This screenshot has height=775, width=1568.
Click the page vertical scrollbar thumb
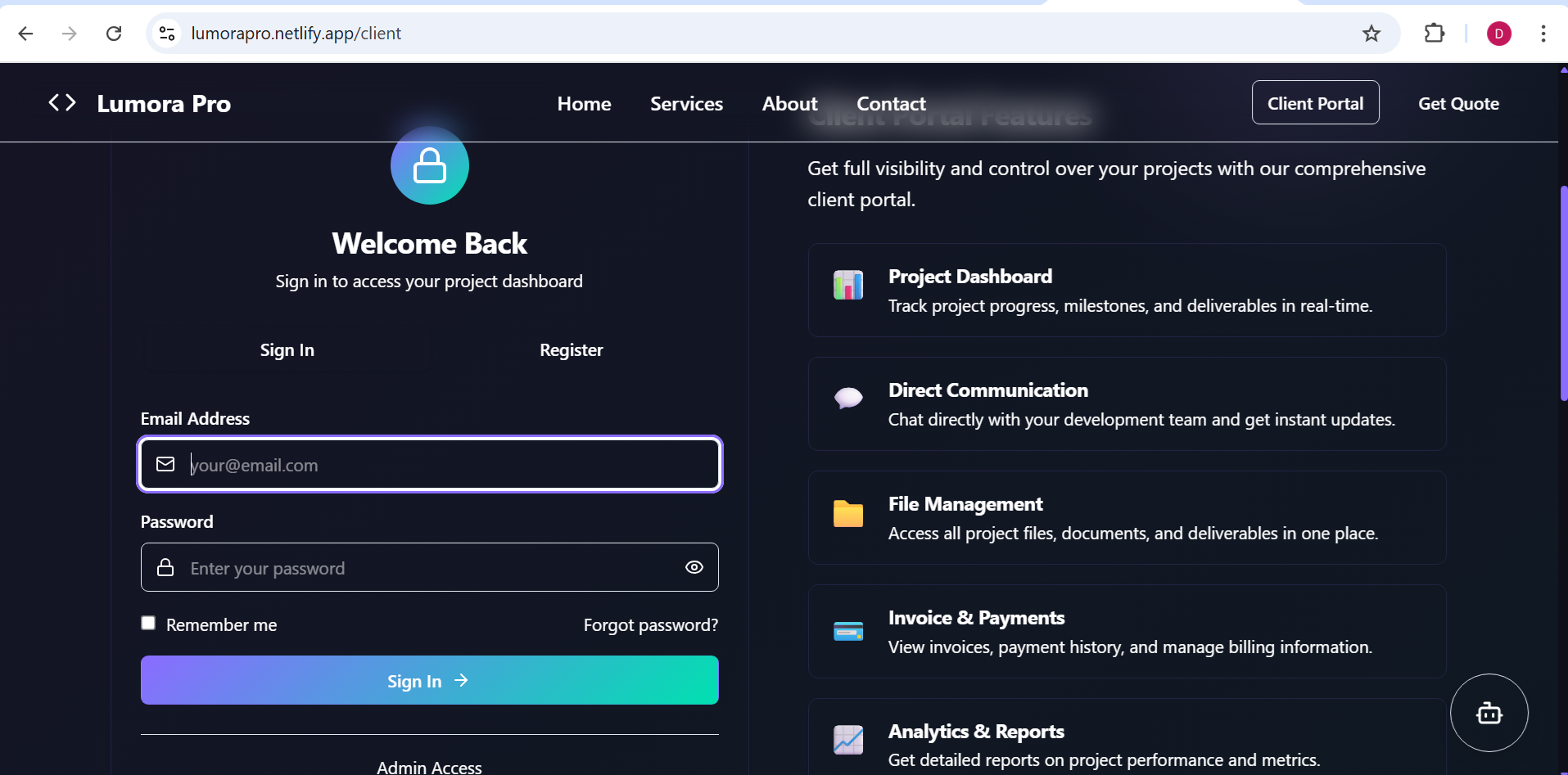pos(1563,293)
